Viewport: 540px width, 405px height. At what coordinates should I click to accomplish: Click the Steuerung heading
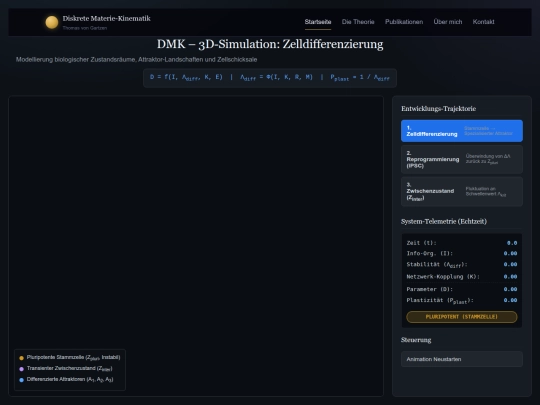pos(416,340)
